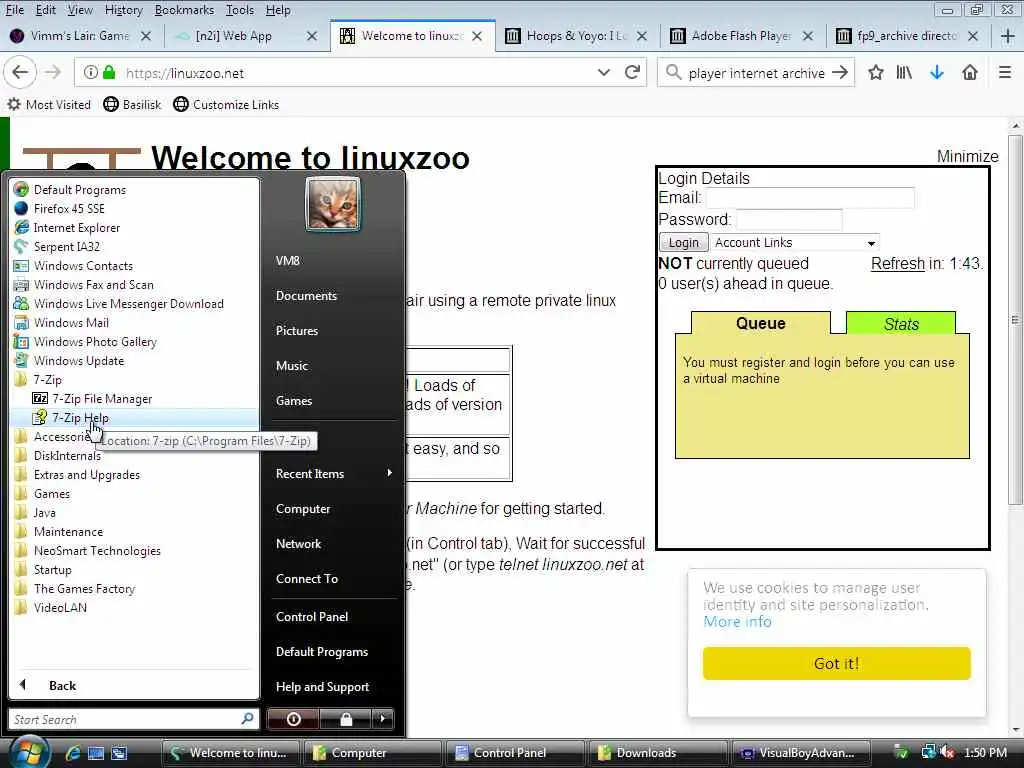1024x768 pixels.
Task: Open the Bookmarks menu
Action: point(184,10)
